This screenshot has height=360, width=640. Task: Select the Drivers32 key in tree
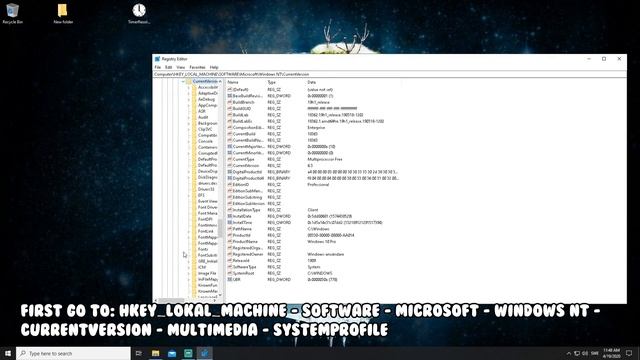coord(206,189)
